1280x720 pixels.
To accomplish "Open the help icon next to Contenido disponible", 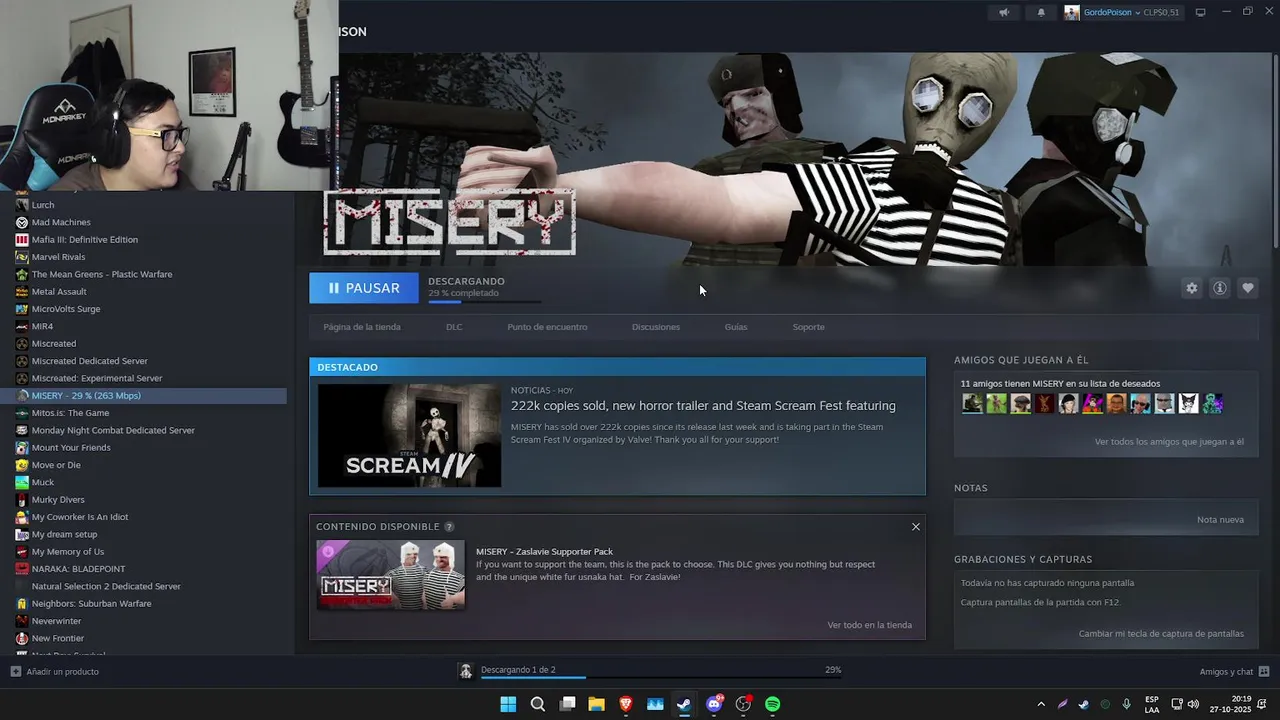I will [x=449, y=527].
